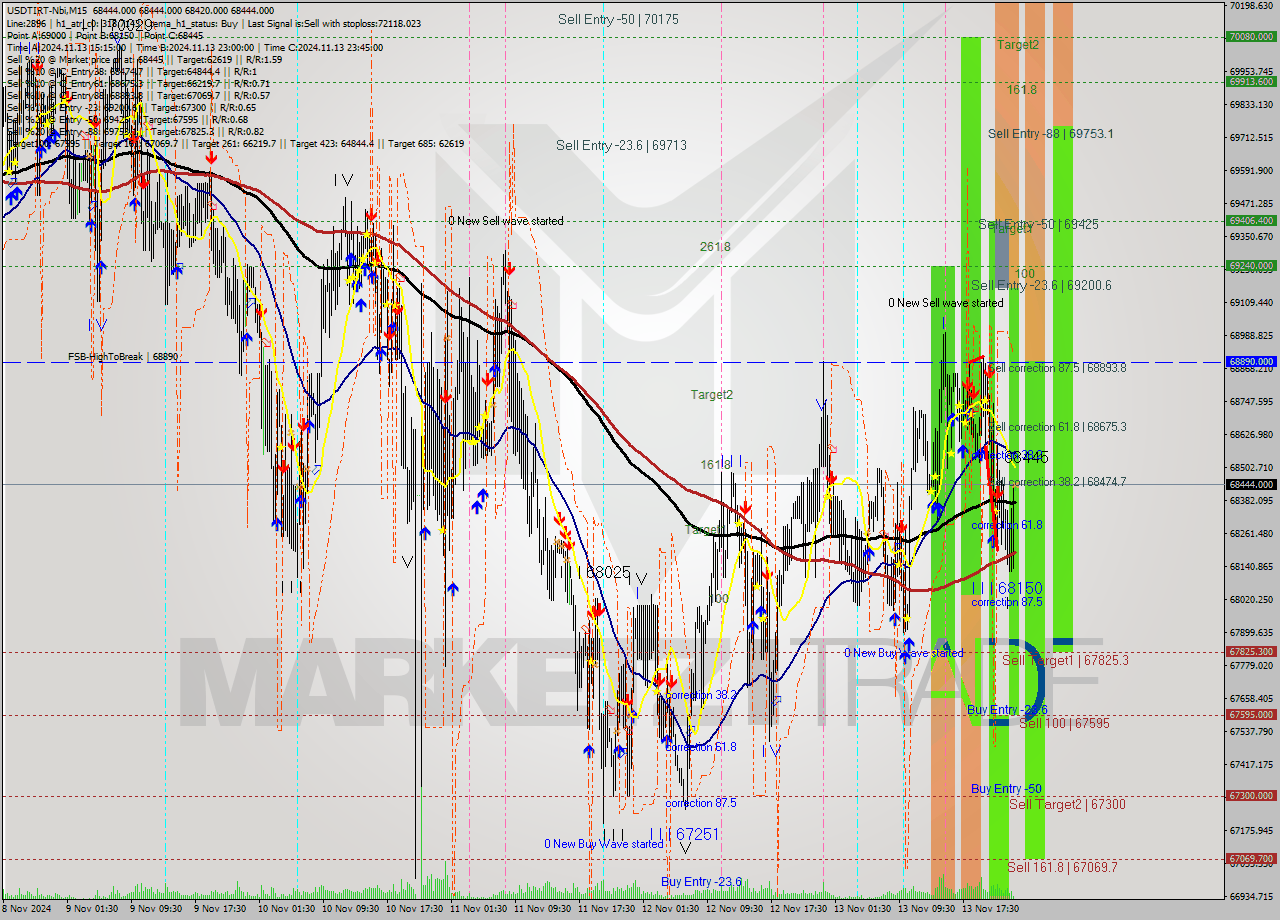Click the red 67300.000 price axis tag
Screen dimensions: 1280x920
[x=1251, y=795]
